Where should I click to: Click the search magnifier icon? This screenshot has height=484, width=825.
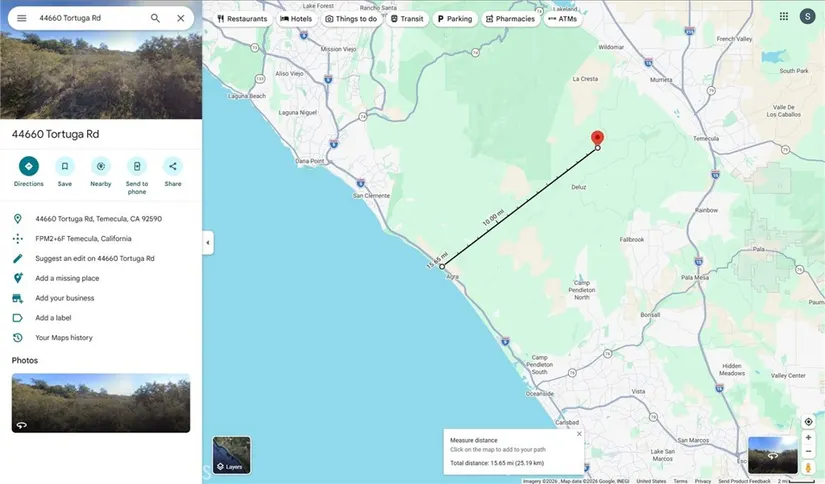coord(155,18)
